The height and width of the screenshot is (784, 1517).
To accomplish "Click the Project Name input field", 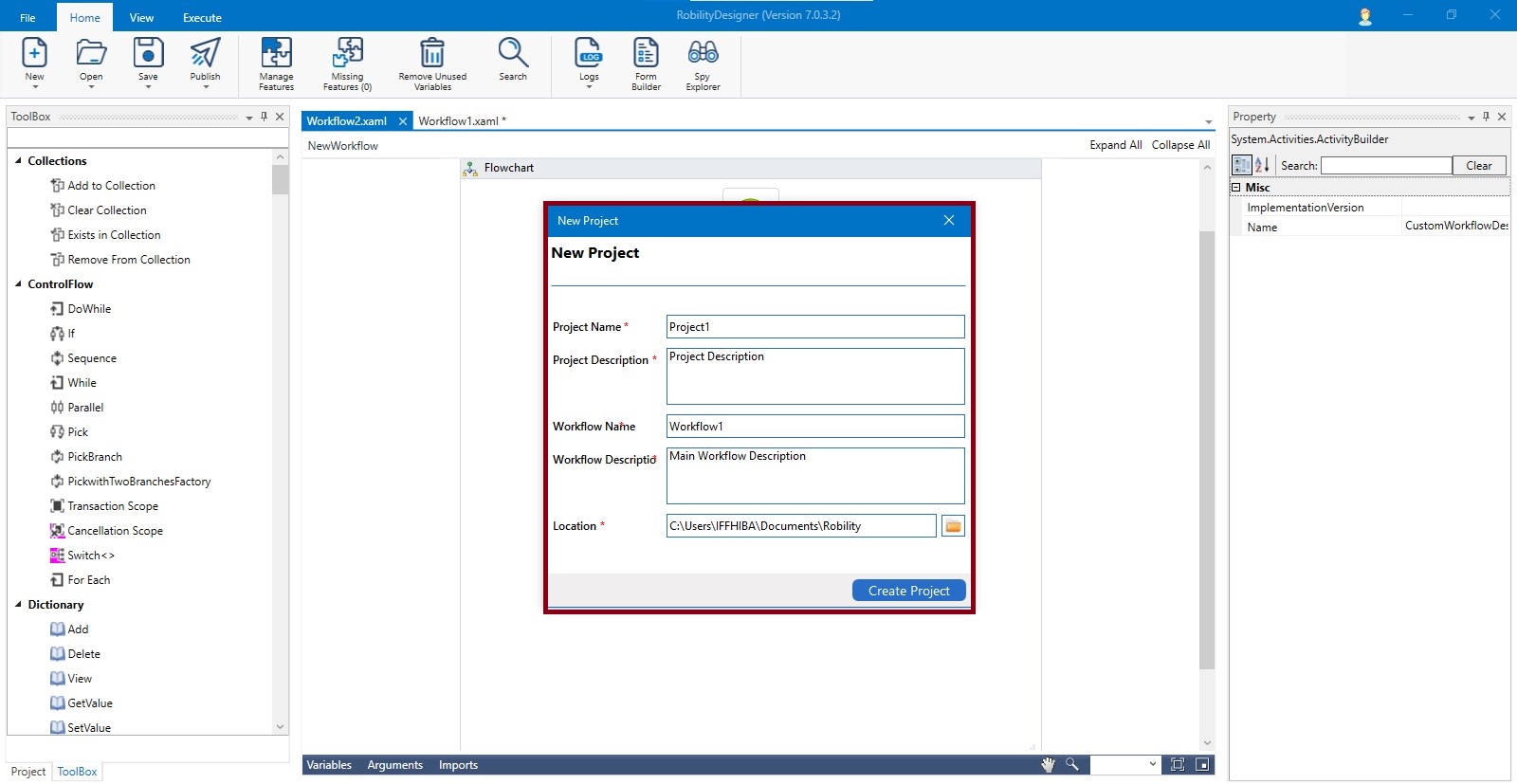I will (814, 327).
